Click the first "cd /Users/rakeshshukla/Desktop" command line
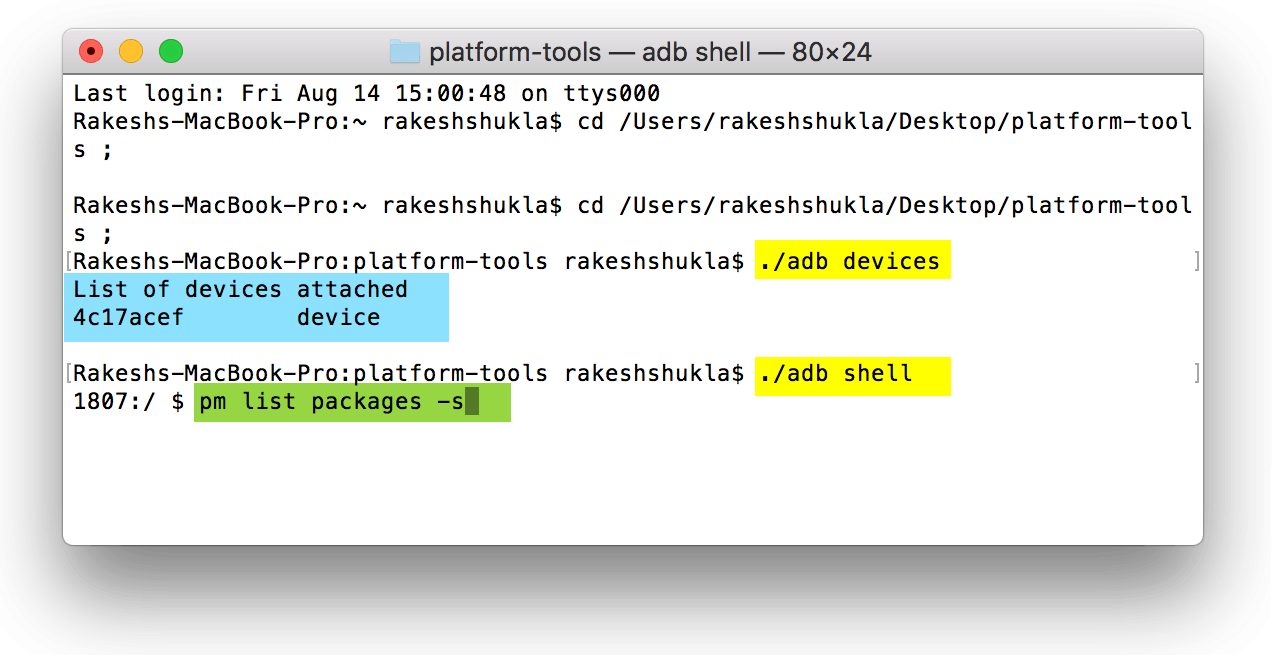Screen dimensions: 1272x656 884,122
